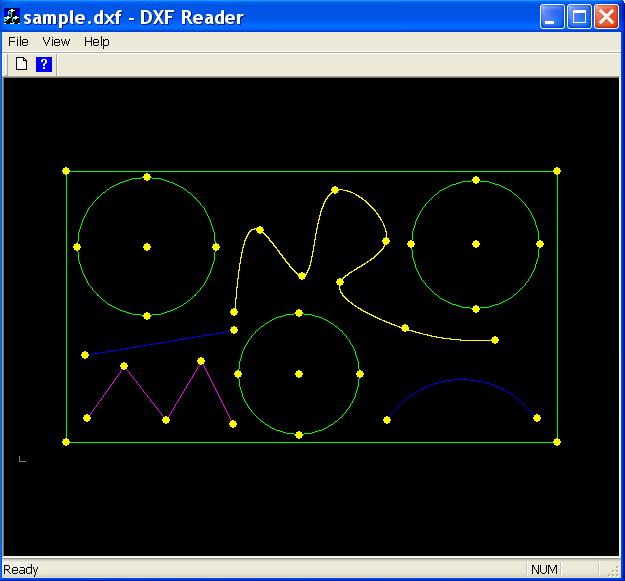Minimize the DXF Reader window

[x=552, y=17]
